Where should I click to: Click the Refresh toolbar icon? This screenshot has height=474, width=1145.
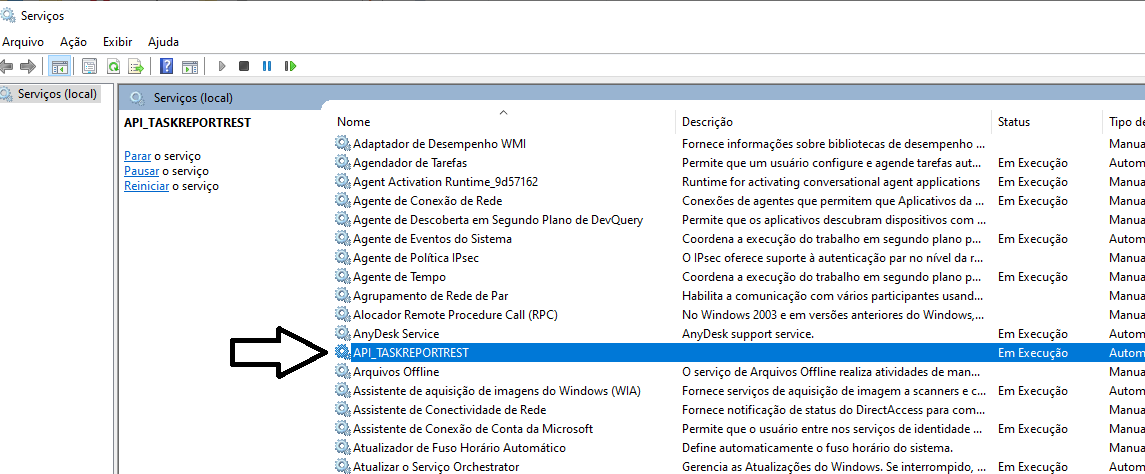point(113,66)
